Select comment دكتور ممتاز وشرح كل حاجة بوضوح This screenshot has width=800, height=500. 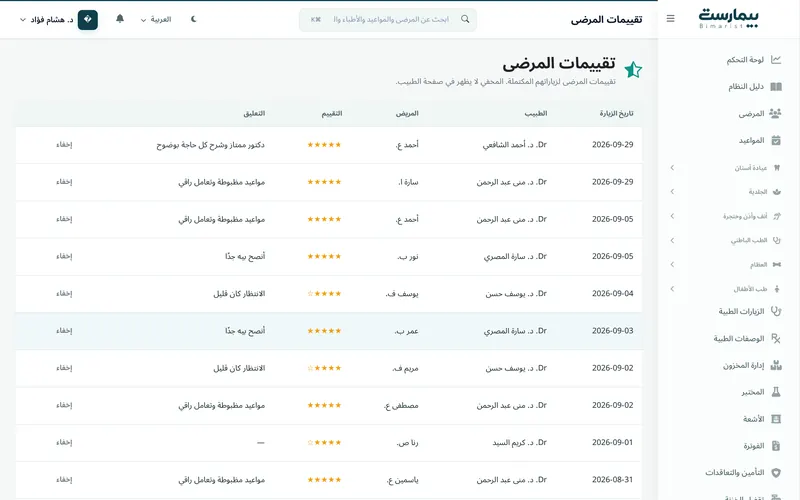click(210, 145)
